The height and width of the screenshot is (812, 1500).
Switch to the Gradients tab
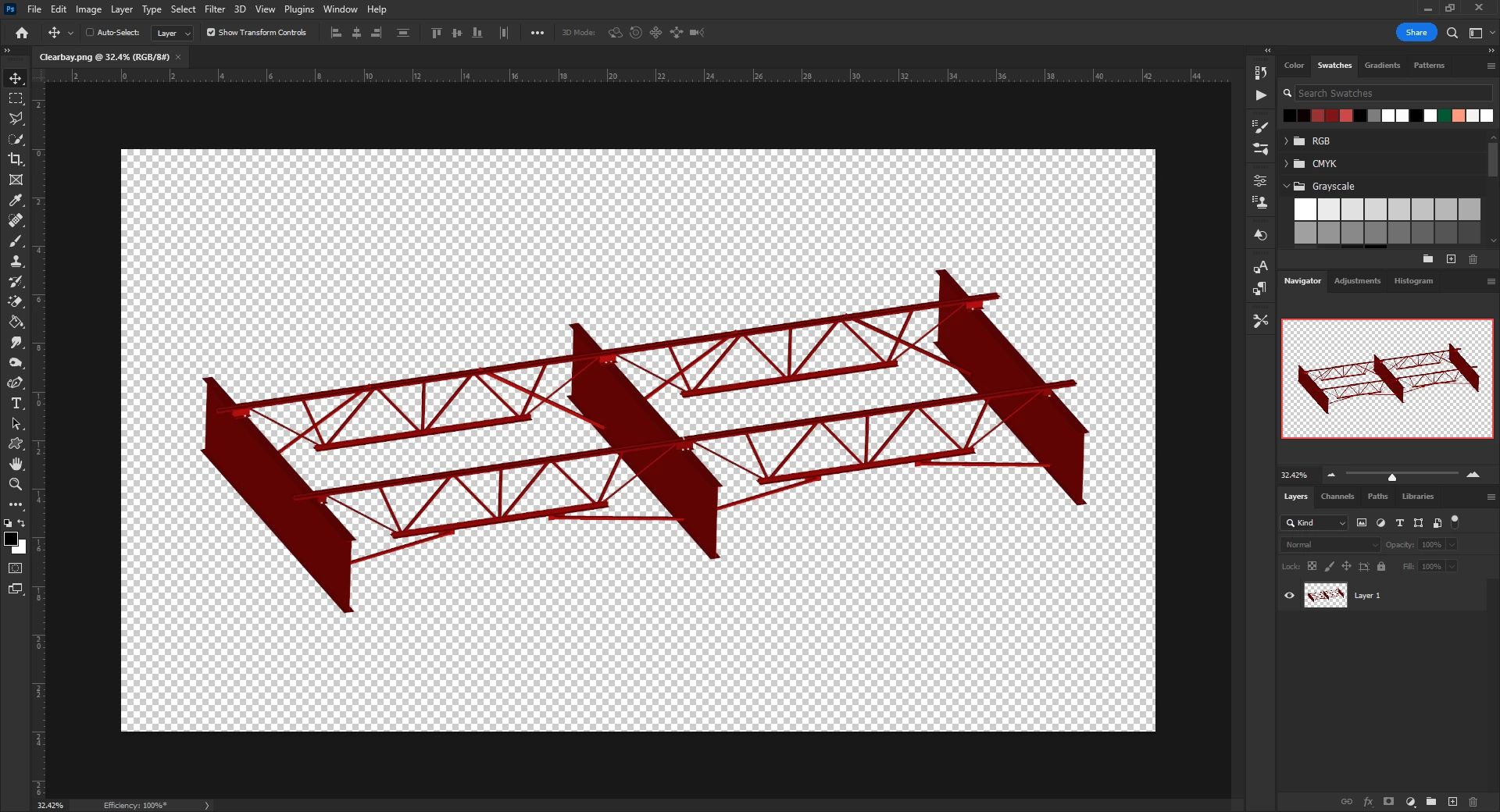coord(1382,66)
